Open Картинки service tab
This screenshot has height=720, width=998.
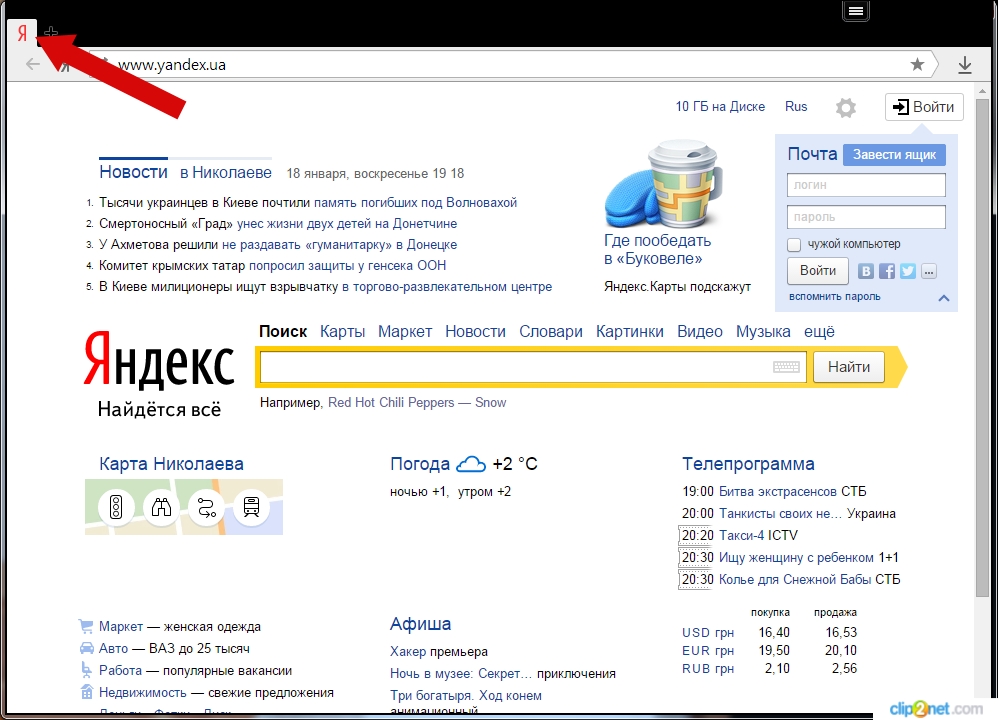coord(629,332)
